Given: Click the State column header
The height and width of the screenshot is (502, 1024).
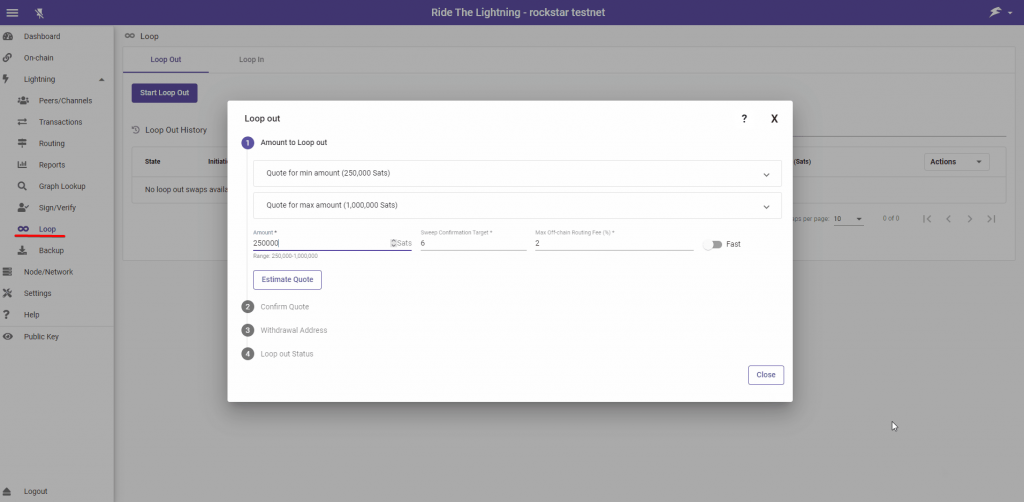Looking at the screenshot, I should click(x=152, y=161).
